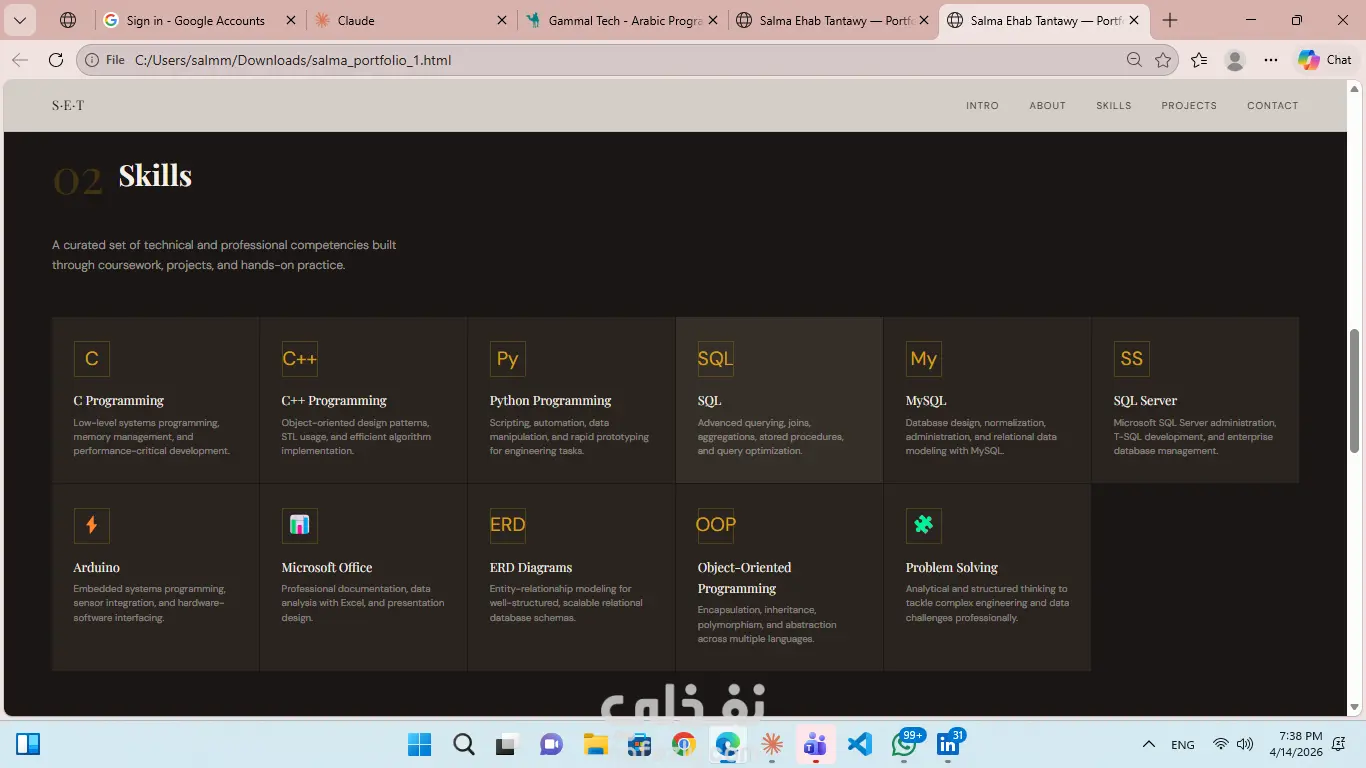Open the favorites list icon
Viewport: 1366px width, 768px height.
pos(1199,60)
